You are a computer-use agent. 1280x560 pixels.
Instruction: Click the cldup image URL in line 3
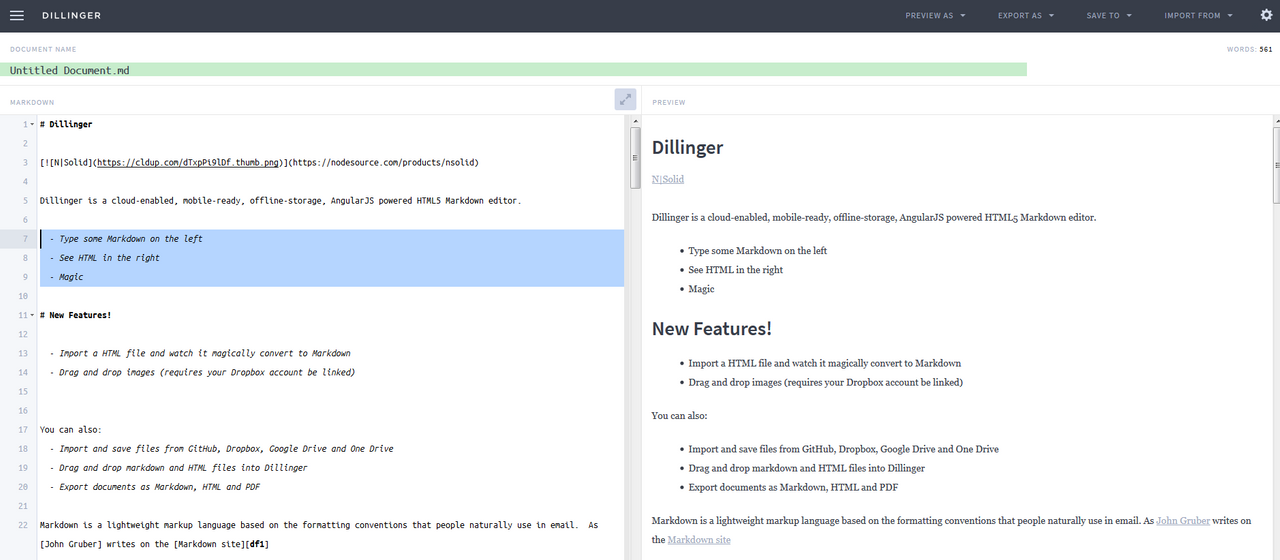pyautogui.click(x=189, y=162)
